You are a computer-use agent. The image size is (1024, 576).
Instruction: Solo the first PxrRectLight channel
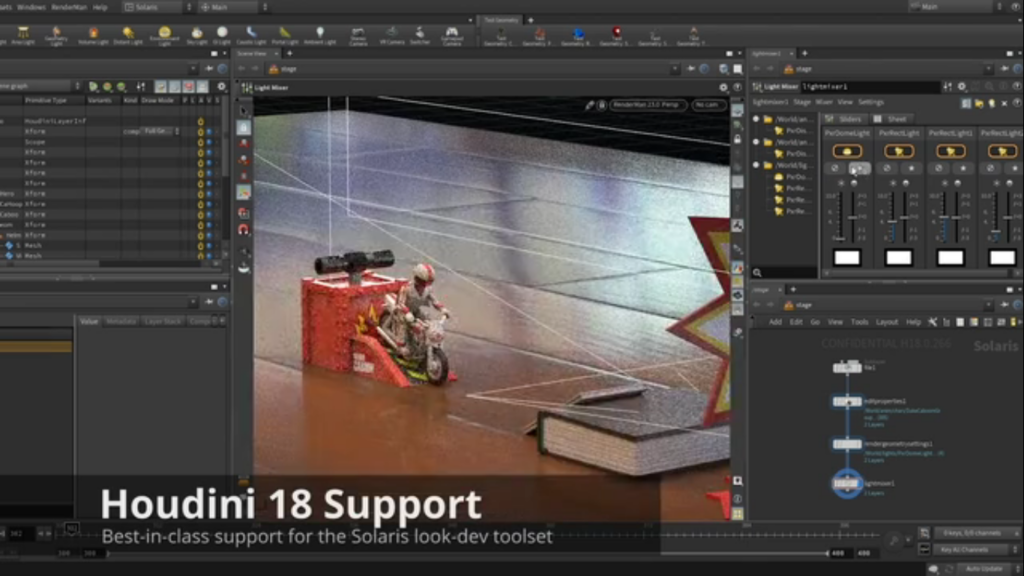point(911,168)
